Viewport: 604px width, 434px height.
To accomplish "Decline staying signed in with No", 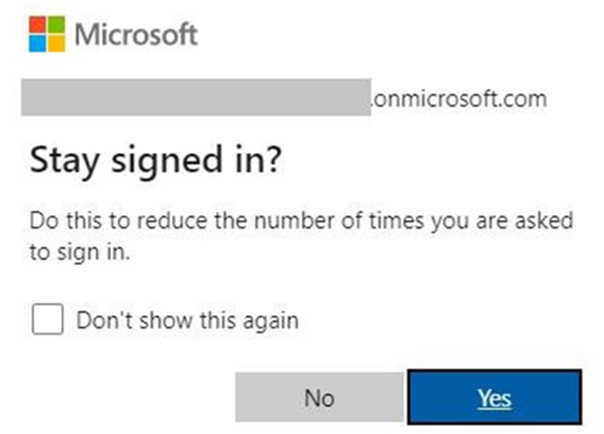I will coord(318,398).
